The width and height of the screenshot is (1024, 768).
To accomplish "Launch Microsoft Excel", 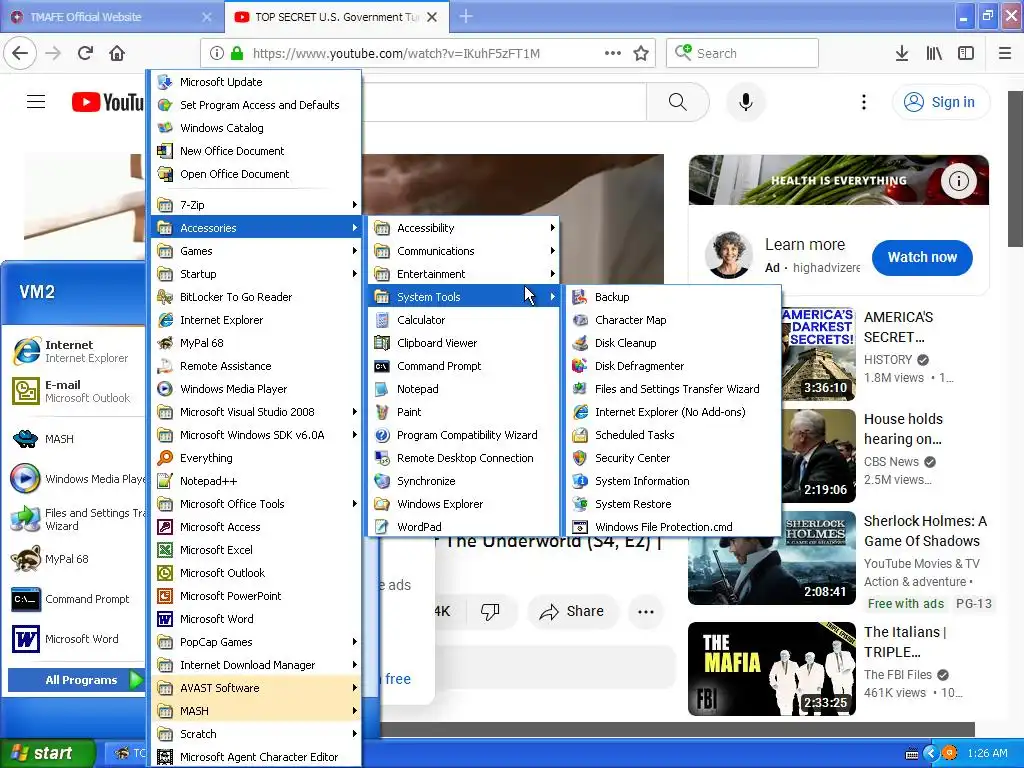I will (256, 550).
